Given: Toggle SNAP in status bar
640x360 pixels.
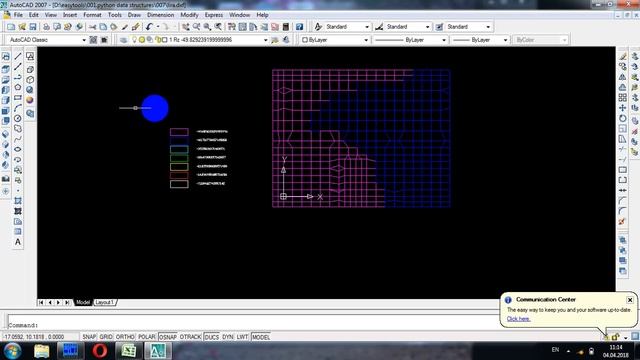Looking at the screenshot, I should 89,337.
